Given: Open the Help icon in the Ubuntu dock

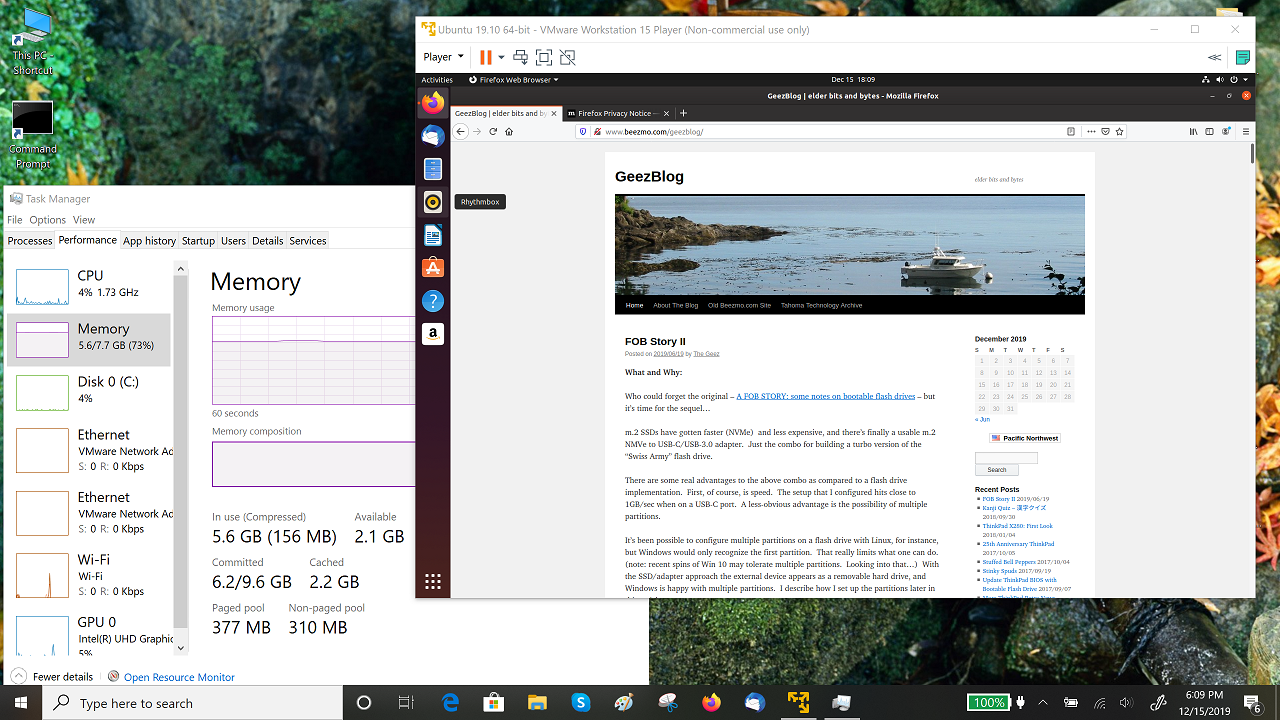Looking at the screenshot, I should tap(433, 301).
